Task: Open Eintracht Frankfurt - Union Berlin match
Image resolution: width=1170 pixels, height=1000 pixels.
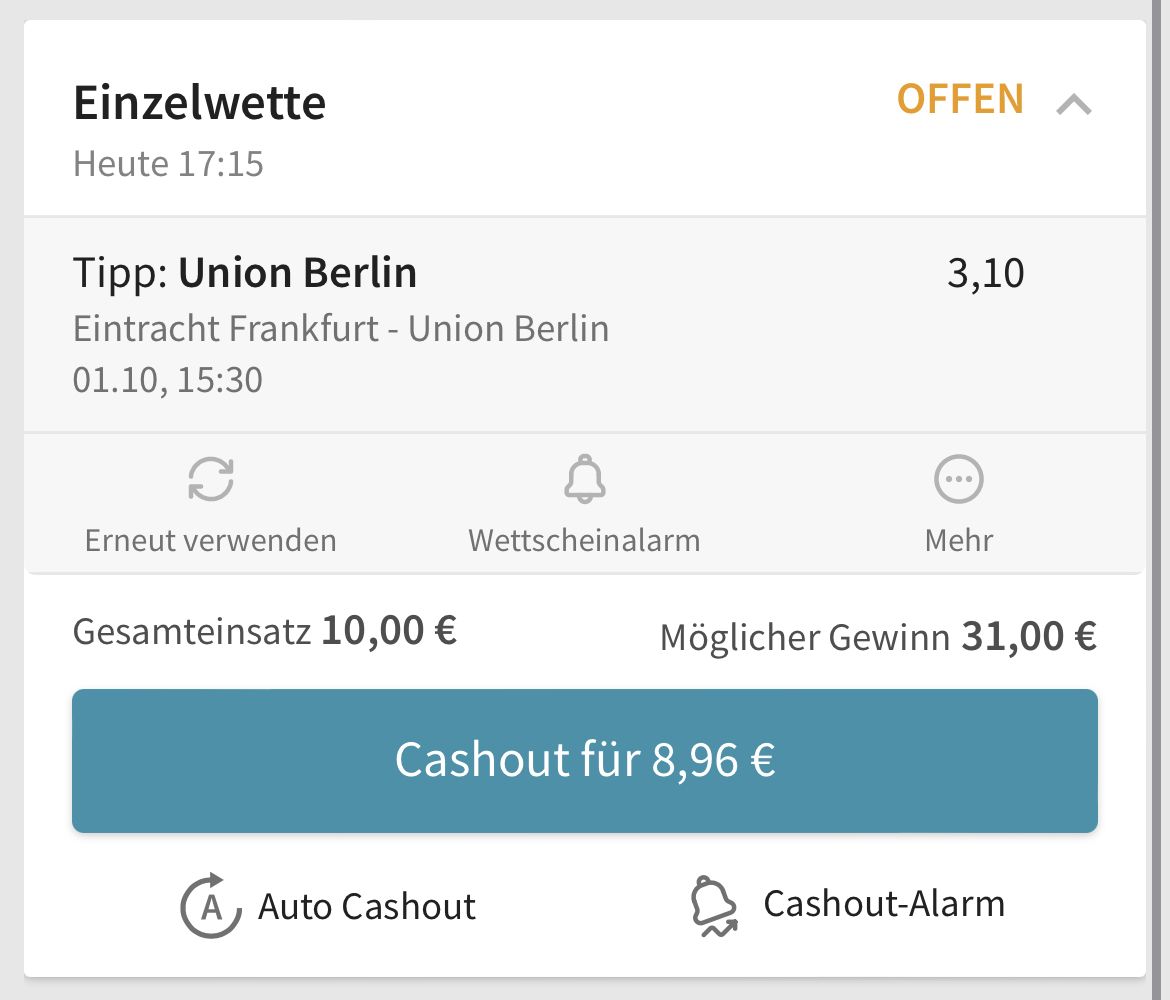Action: (x=341, y=329)
